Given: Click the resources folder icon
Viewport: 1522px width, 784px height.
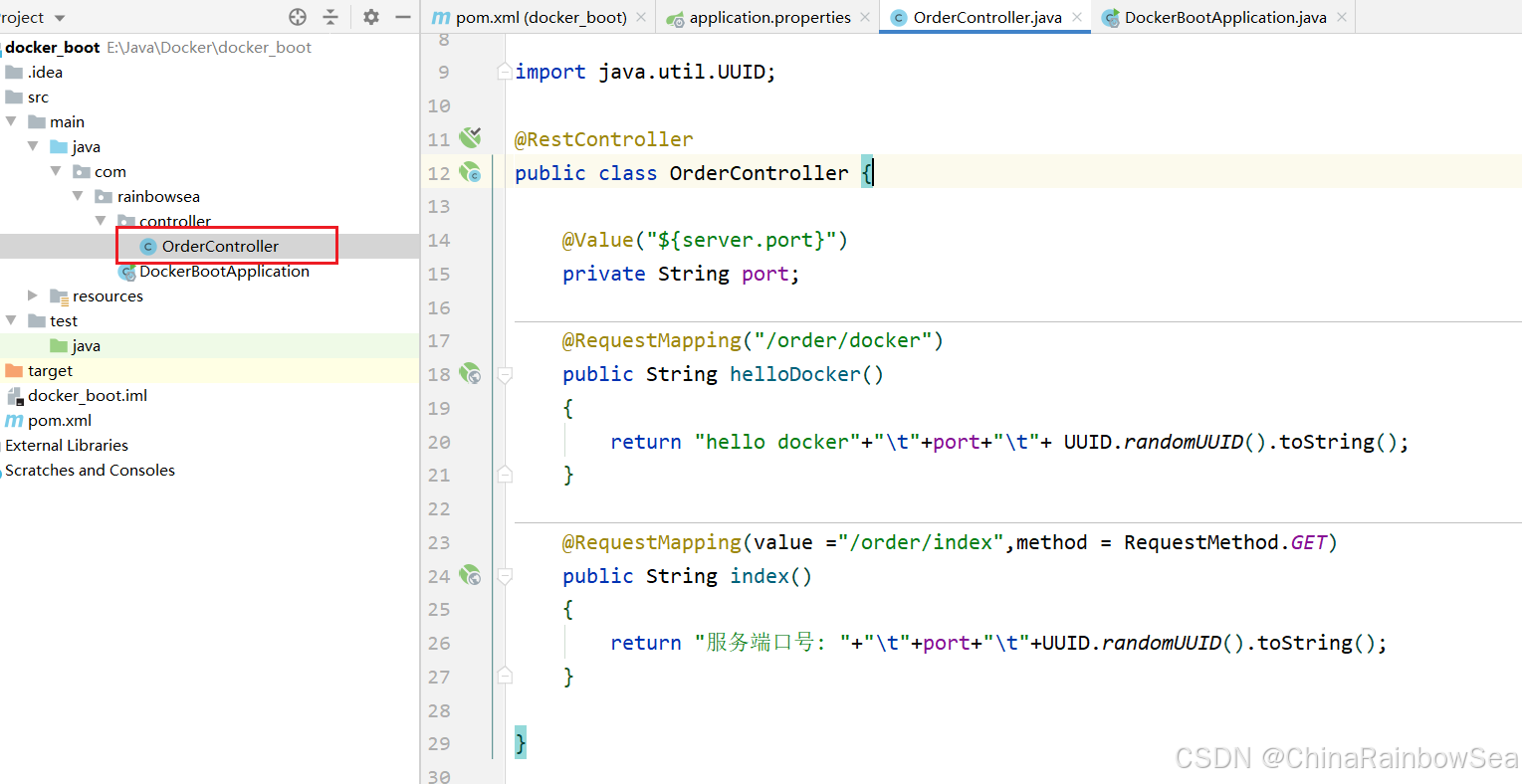Looking at the screenshot, I should point(59,295).
